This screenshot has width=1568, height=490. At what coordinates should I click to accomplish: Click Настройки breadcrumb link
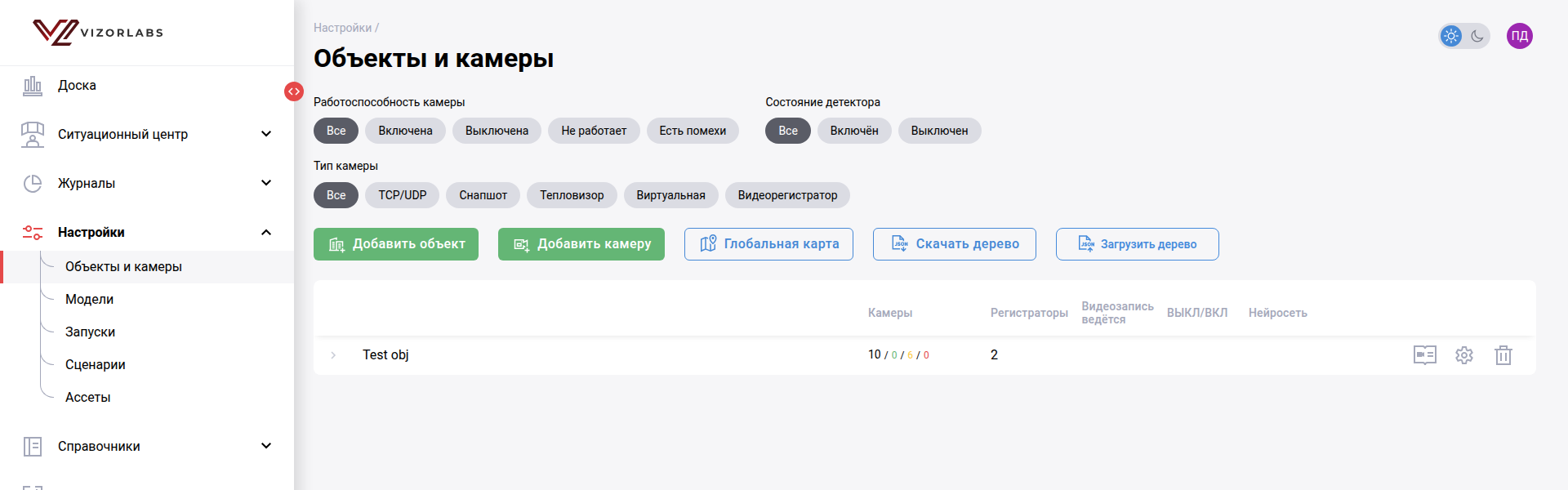(x=342, y=28)
